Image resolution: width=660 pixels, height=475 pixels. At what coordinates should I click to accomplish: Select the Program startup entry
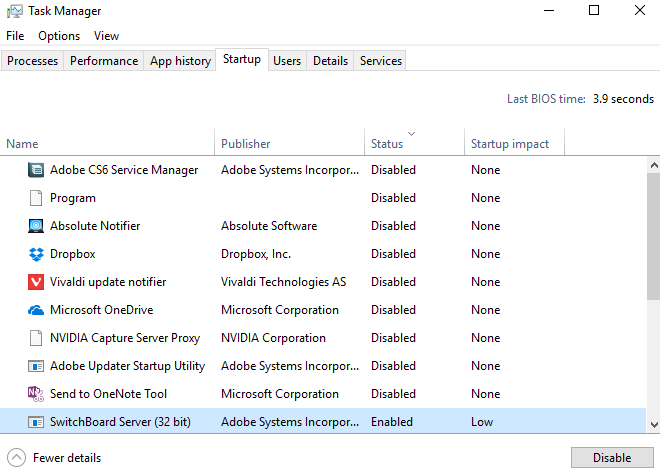pos(323,198)
